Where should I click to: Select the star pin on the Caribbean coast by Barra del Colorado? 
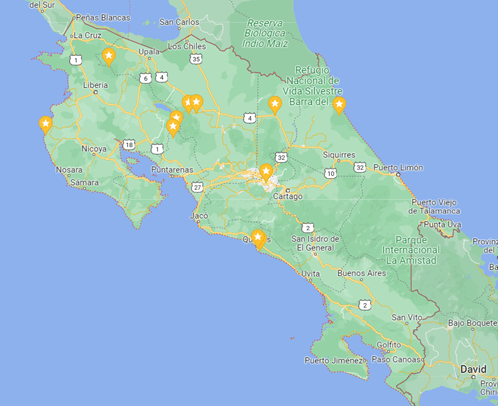339,106
